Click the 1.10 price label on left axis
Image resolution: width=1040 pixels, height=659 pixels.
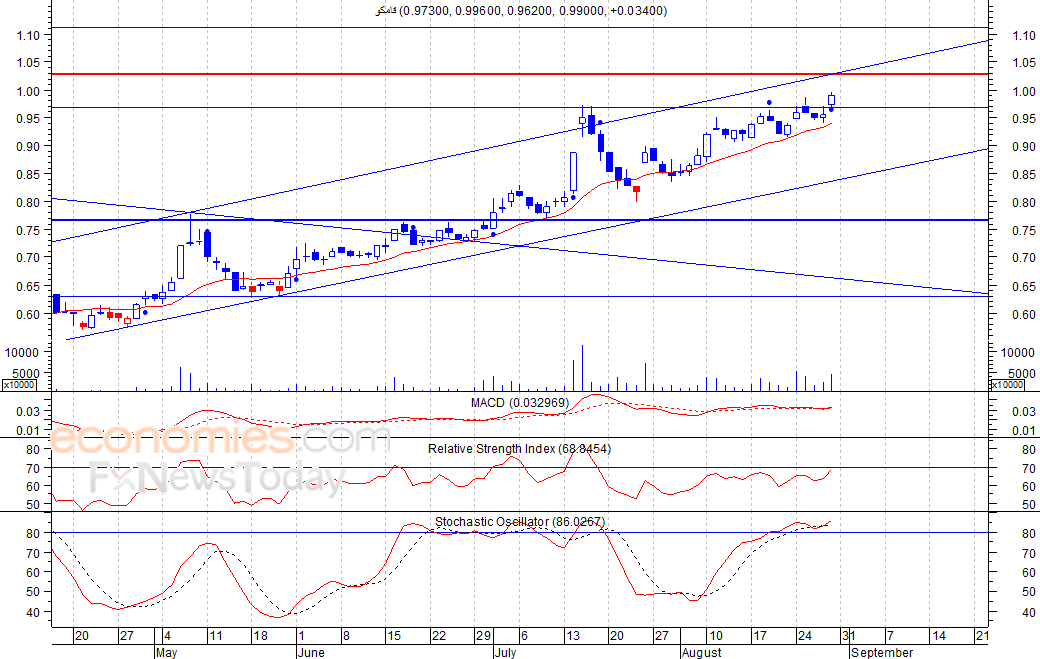coord(28,35)
